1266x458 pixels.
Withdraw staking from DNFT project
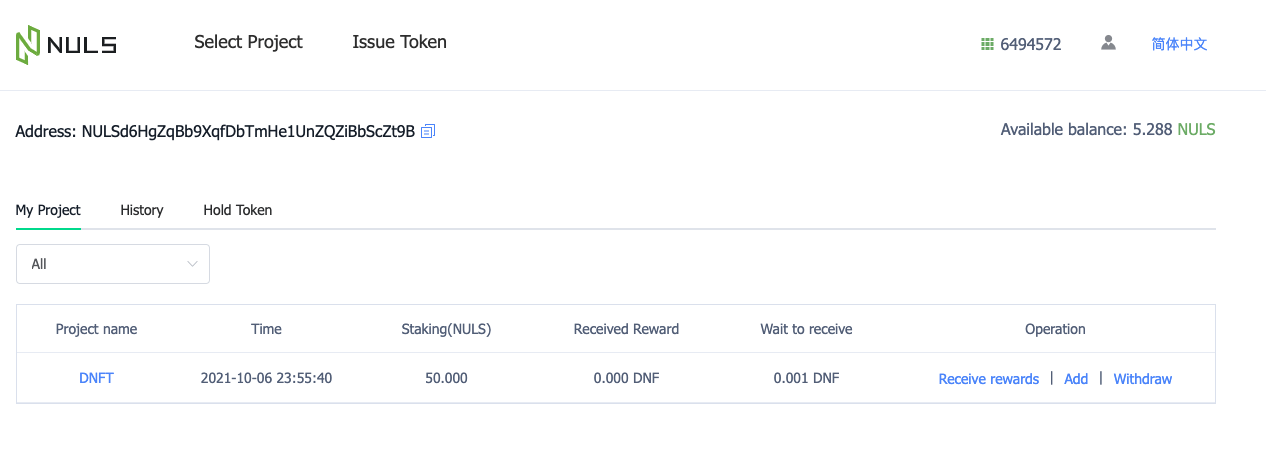pyautogui.click(x=1142, y=379)
